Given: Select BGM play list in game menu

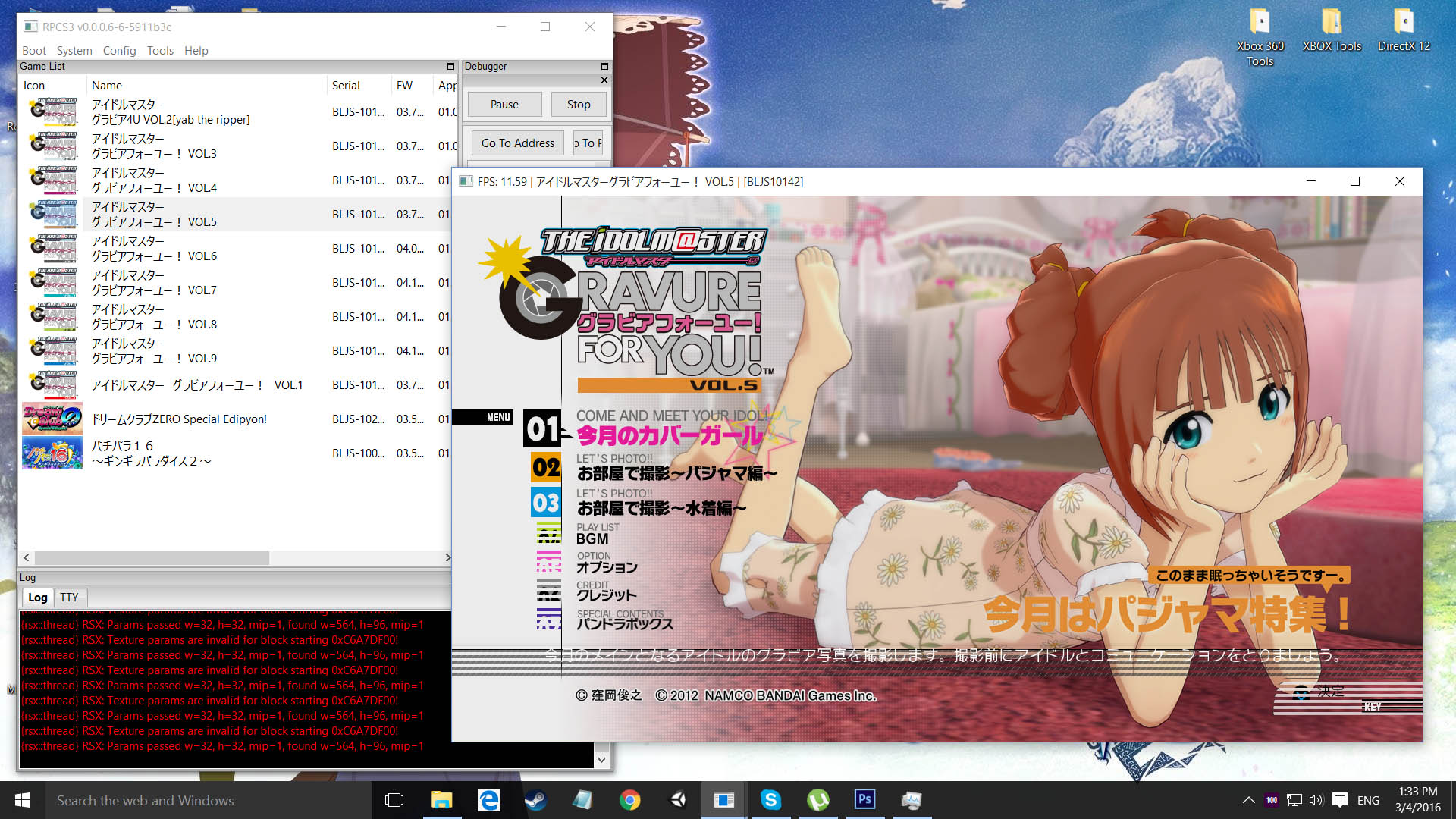Looking at the screenshot, I should click(592, 538).
